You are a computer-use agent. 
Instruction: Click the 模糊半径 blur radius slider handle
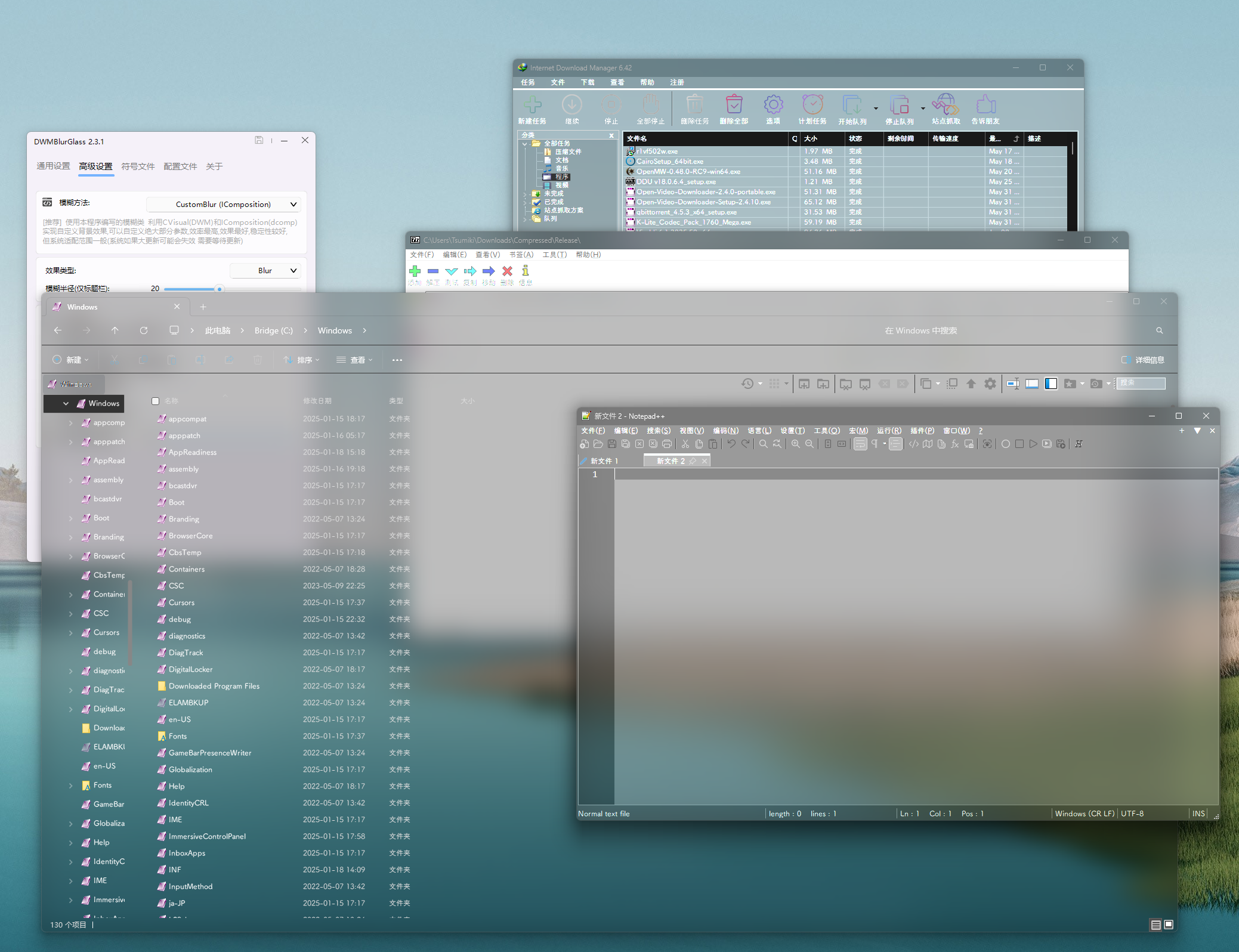click(220, 289)
